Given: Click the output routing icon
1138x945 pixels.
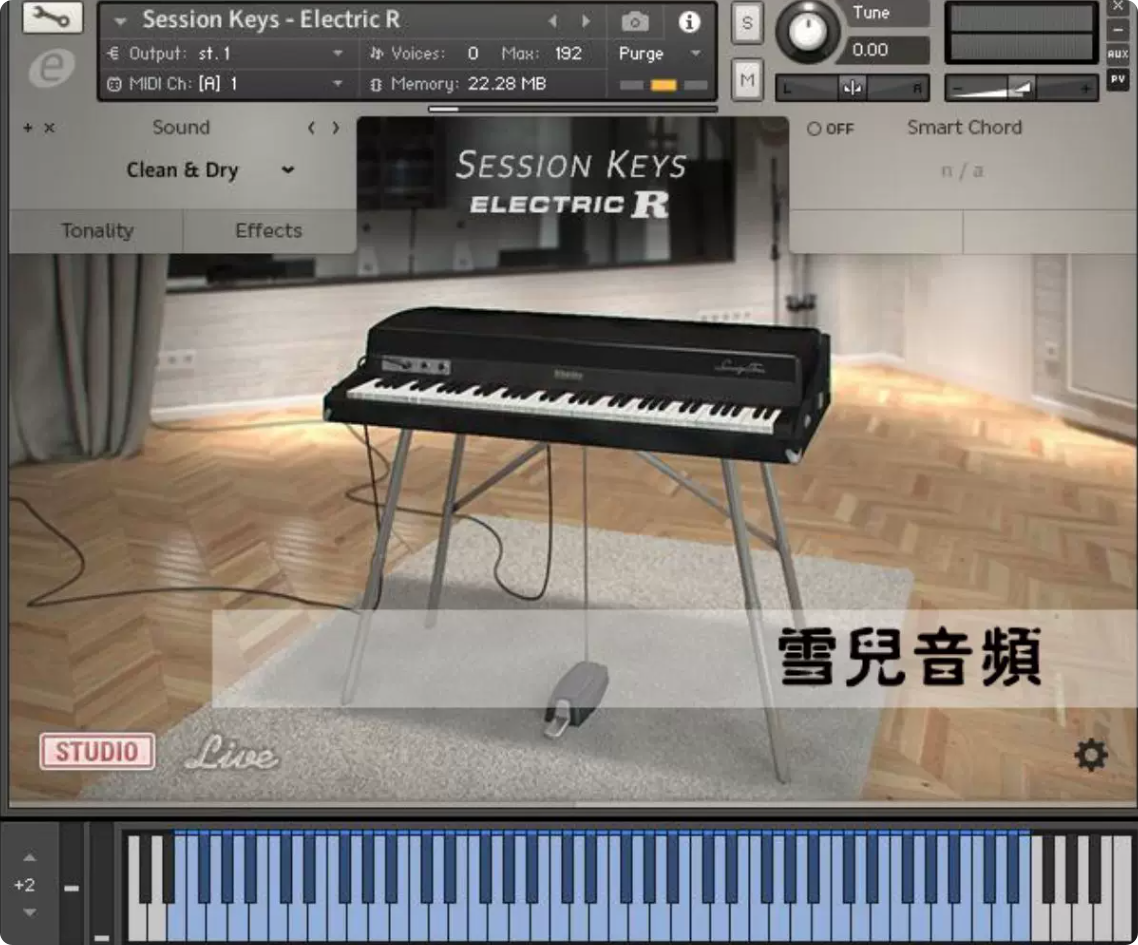Looking at the screenshot, I should click(x=113, y=53).
